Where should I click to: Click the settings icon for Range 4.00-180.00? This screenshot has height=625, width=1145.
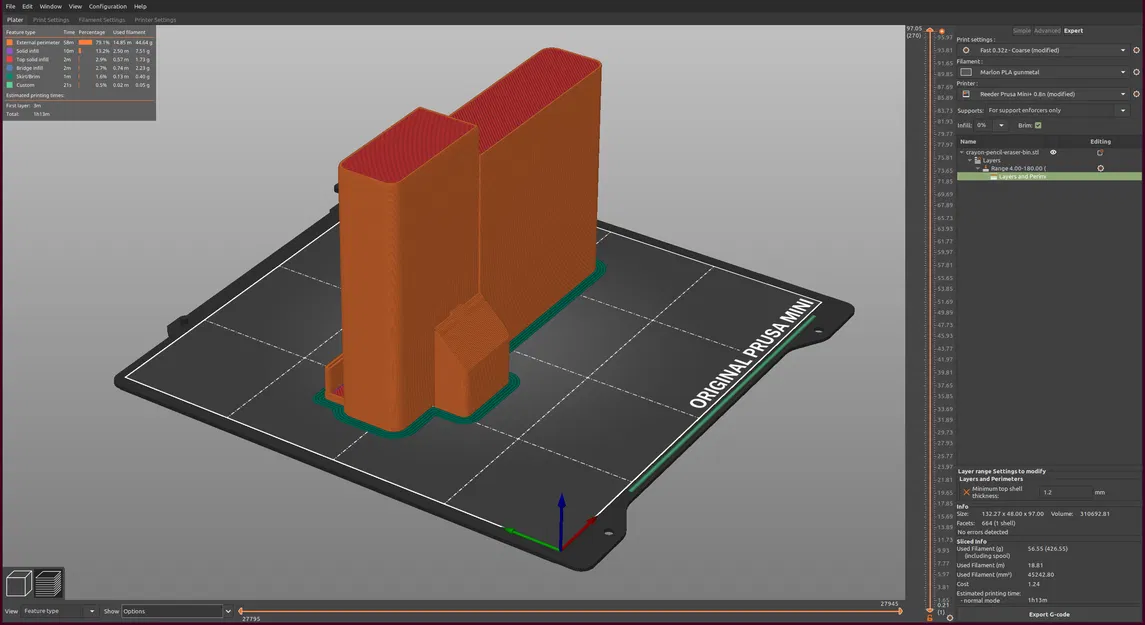[1100, 168]
